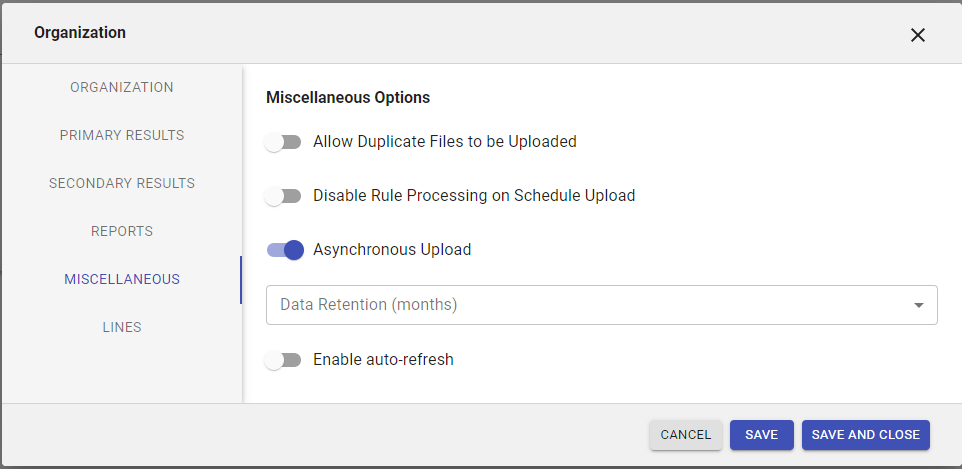Toggle Disable Rule Processing switch
962x469 pixels.
coord(283,196)
